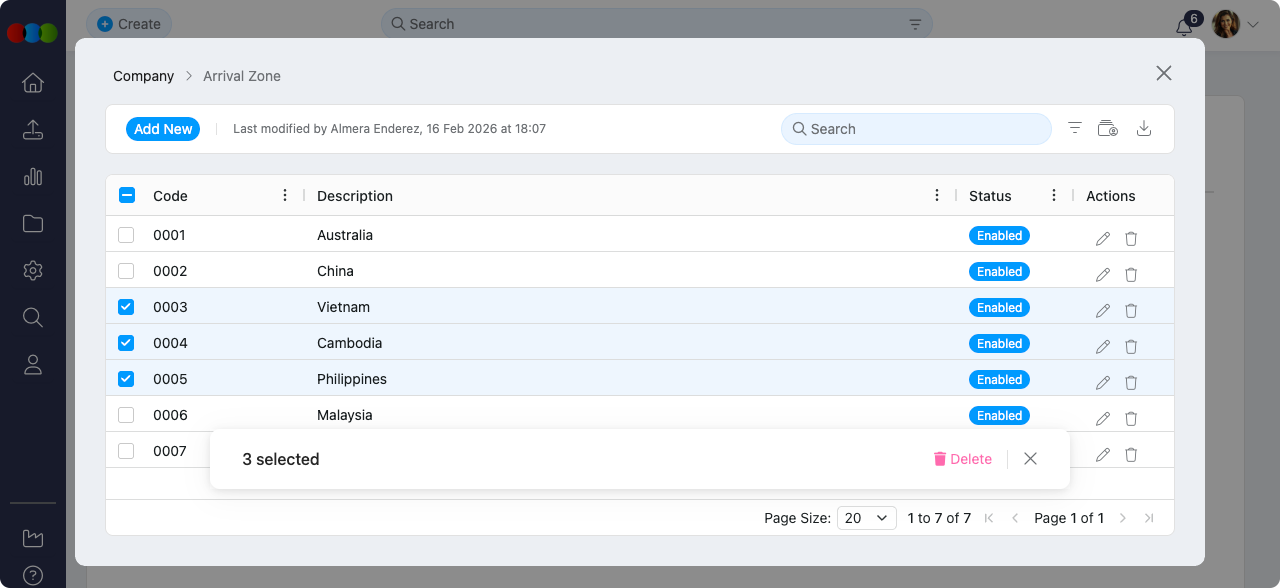Select the Malaysia row checkbox
Image resolution: width=1280 pixels, height=588 pixels.
pos(126,415)
